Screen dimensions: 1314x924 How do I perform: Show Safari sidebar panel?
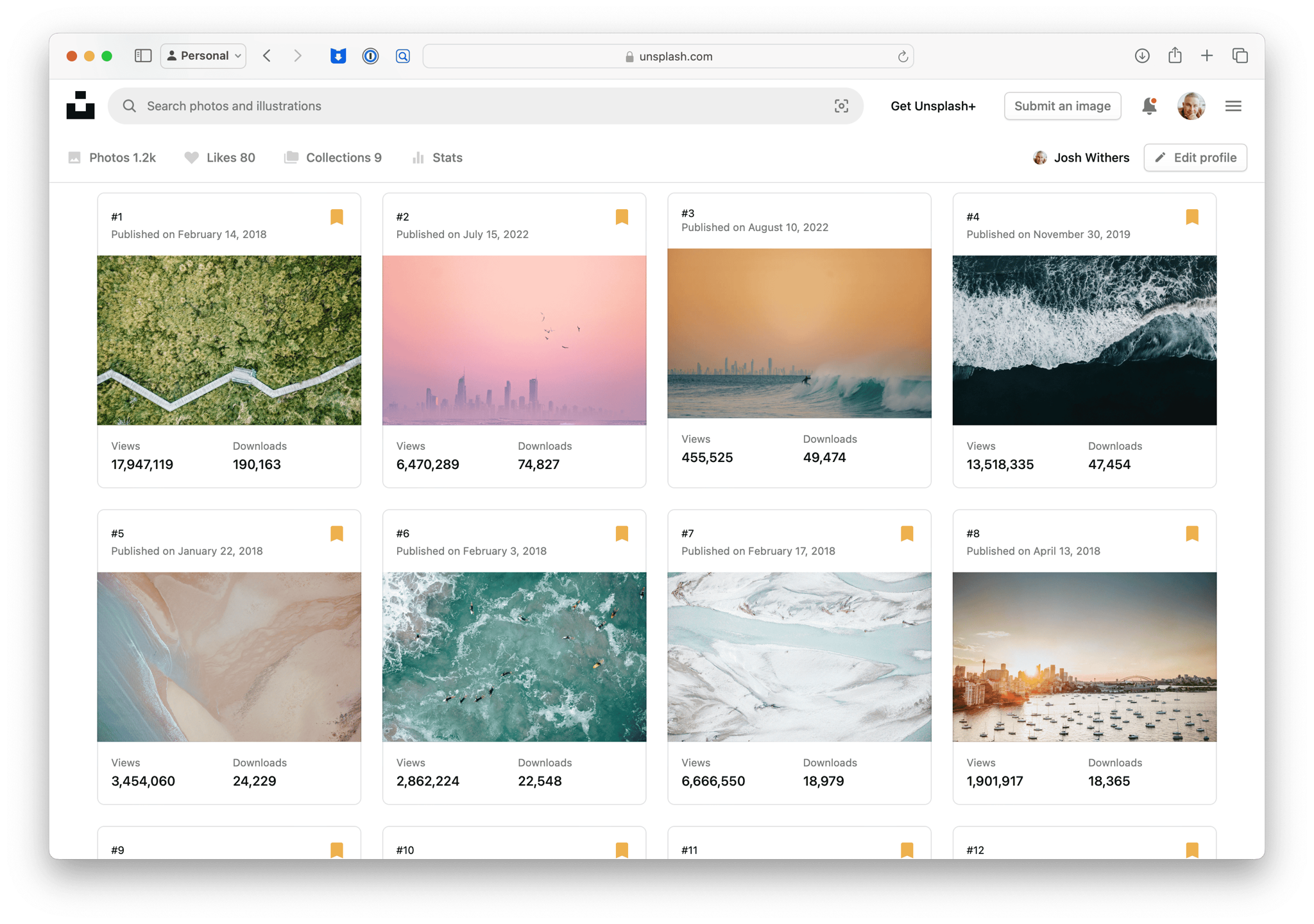(142, 56)
